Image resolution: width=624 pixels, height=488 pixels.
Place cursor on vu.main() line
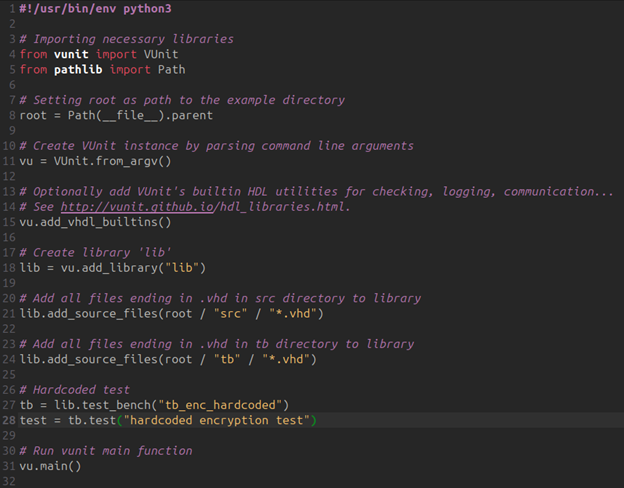click(49, 466)
